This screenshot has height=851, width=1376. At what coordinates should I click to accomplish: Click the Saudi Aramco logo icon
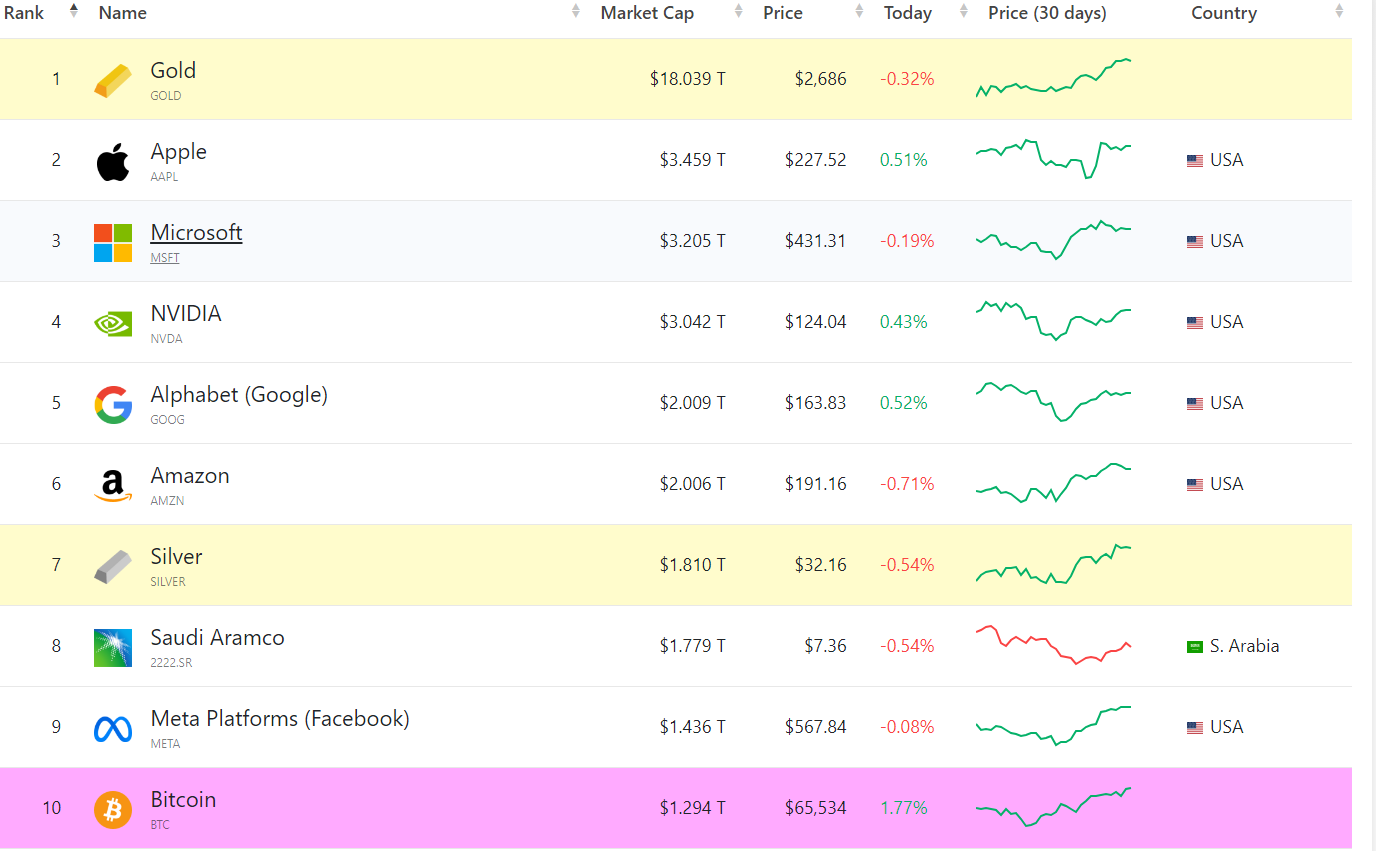[x=113, y=648]
